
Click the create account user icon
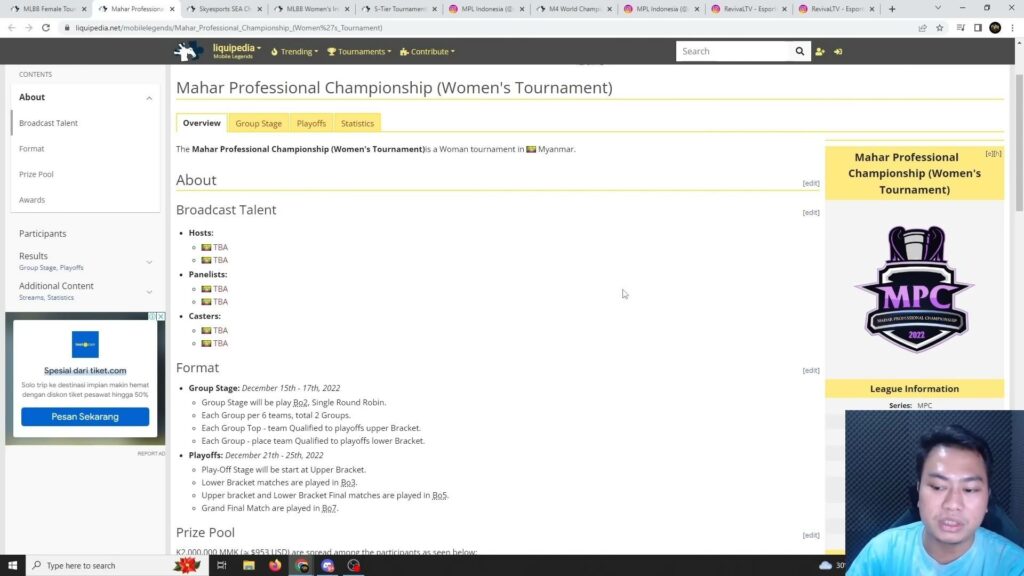coord(820,51)
